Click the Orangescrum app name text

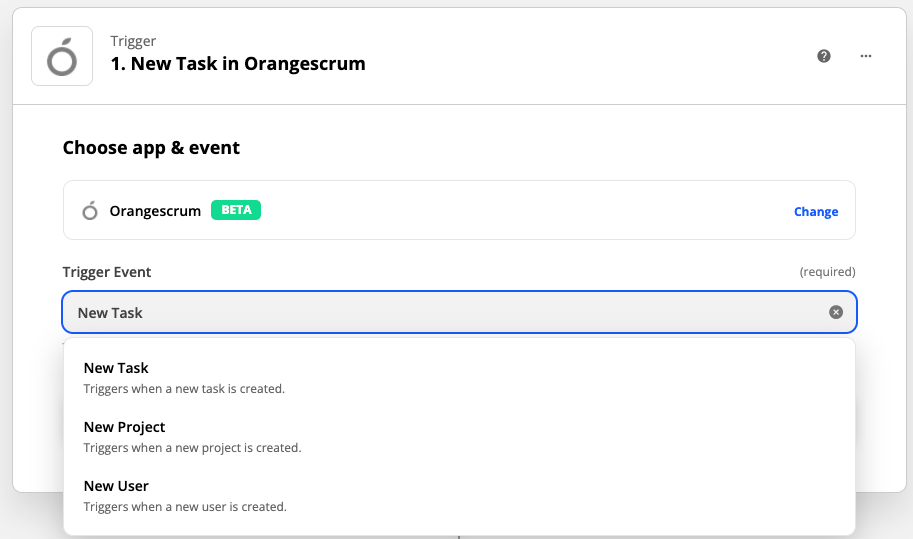155,211
